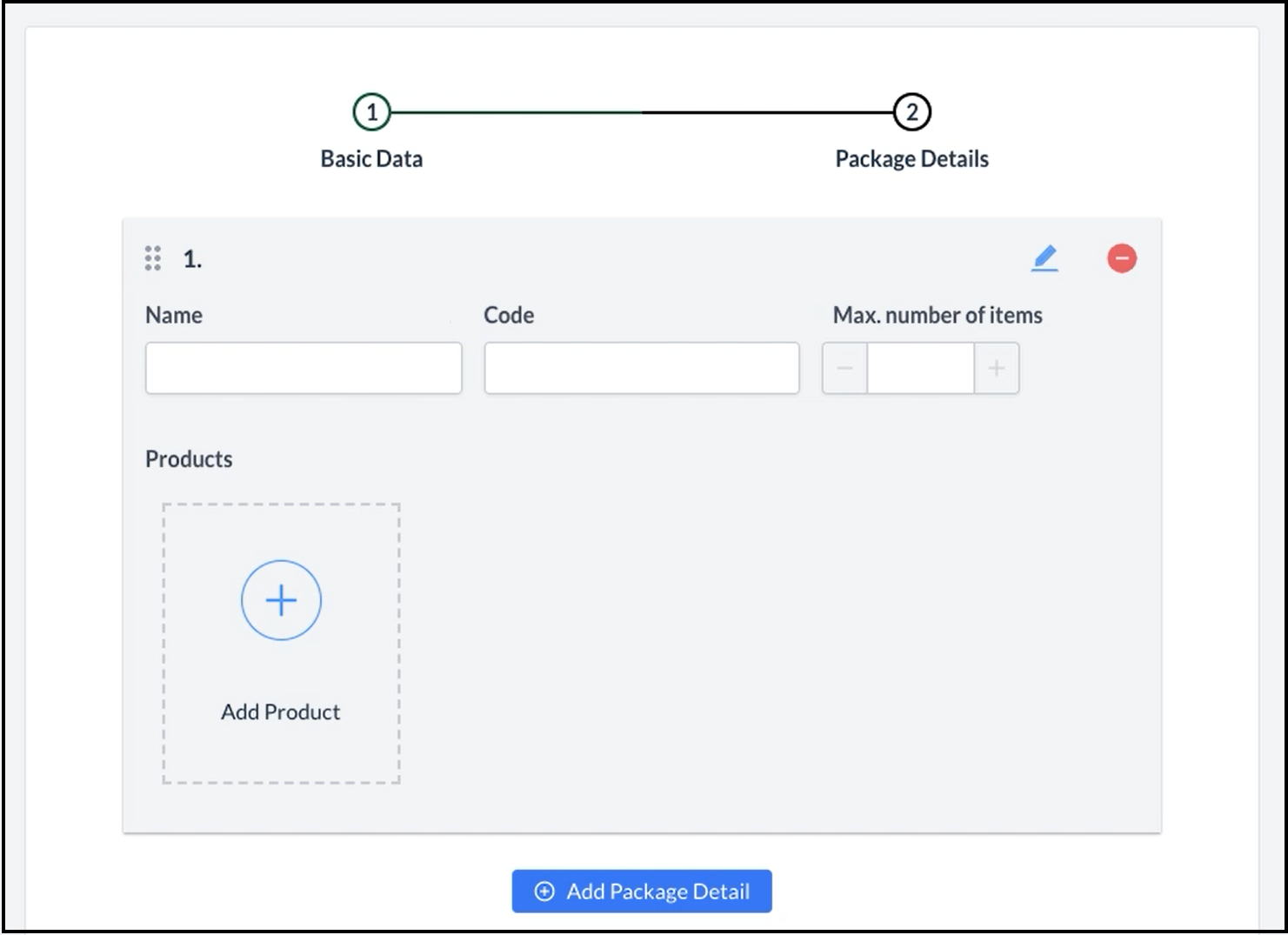
Task: Switch to the Package Details step label
Action: tap(911, 159)
